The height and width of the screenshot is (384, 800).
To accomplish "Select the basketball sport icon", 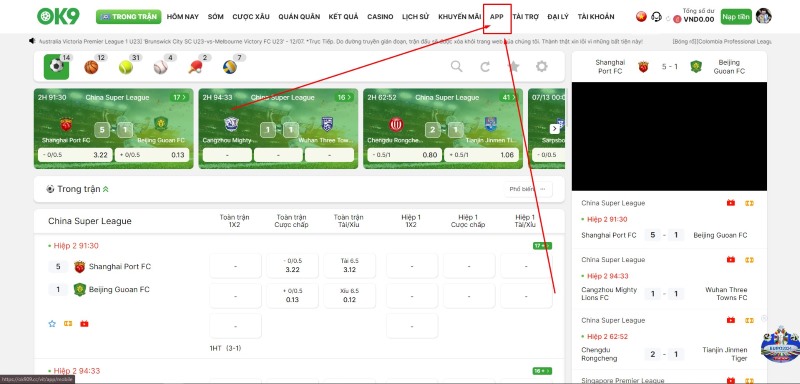I will pos(91,67).
